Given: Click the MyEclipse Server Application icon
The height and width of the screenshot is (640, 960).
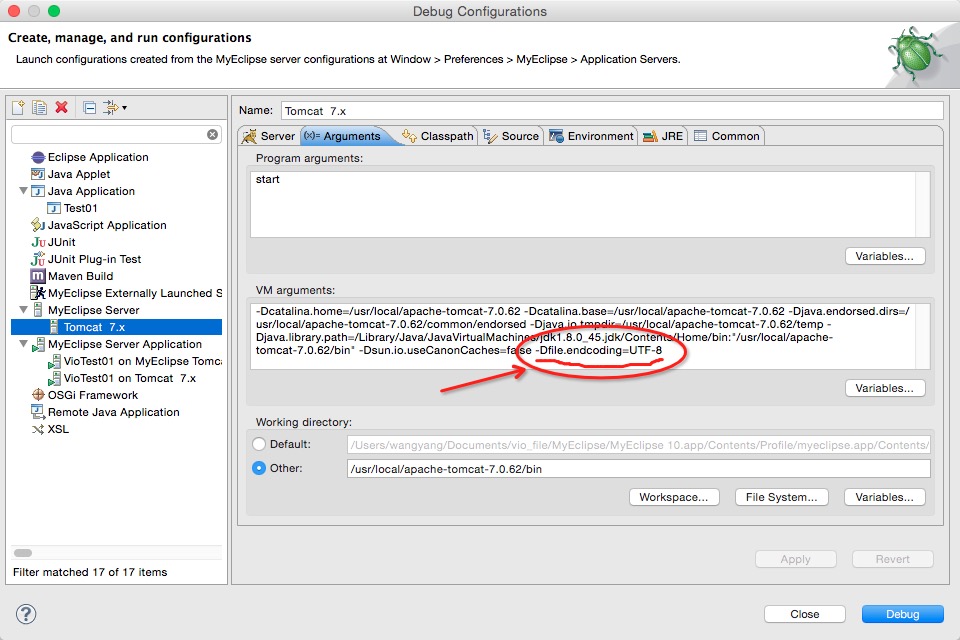Looking at the screenshot, I should 38,344.
